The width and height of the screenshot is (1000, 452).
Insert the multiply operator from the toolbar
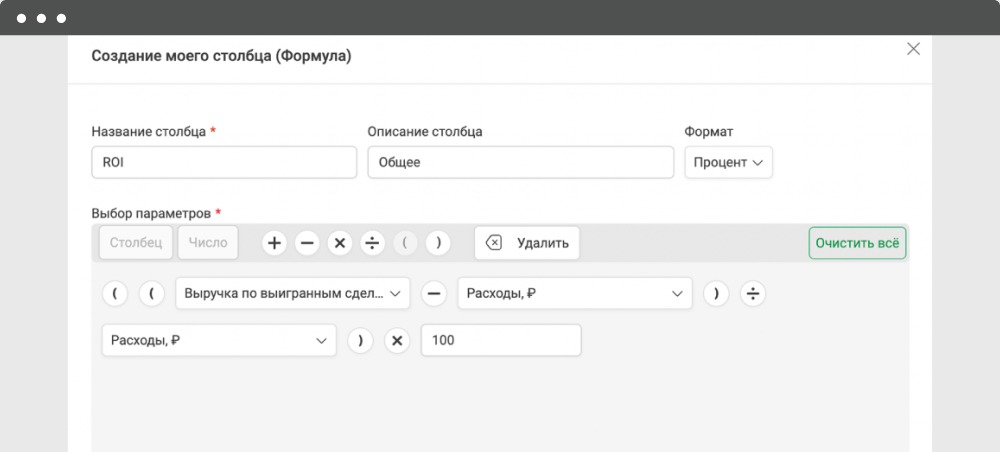[x=340, y=243]
